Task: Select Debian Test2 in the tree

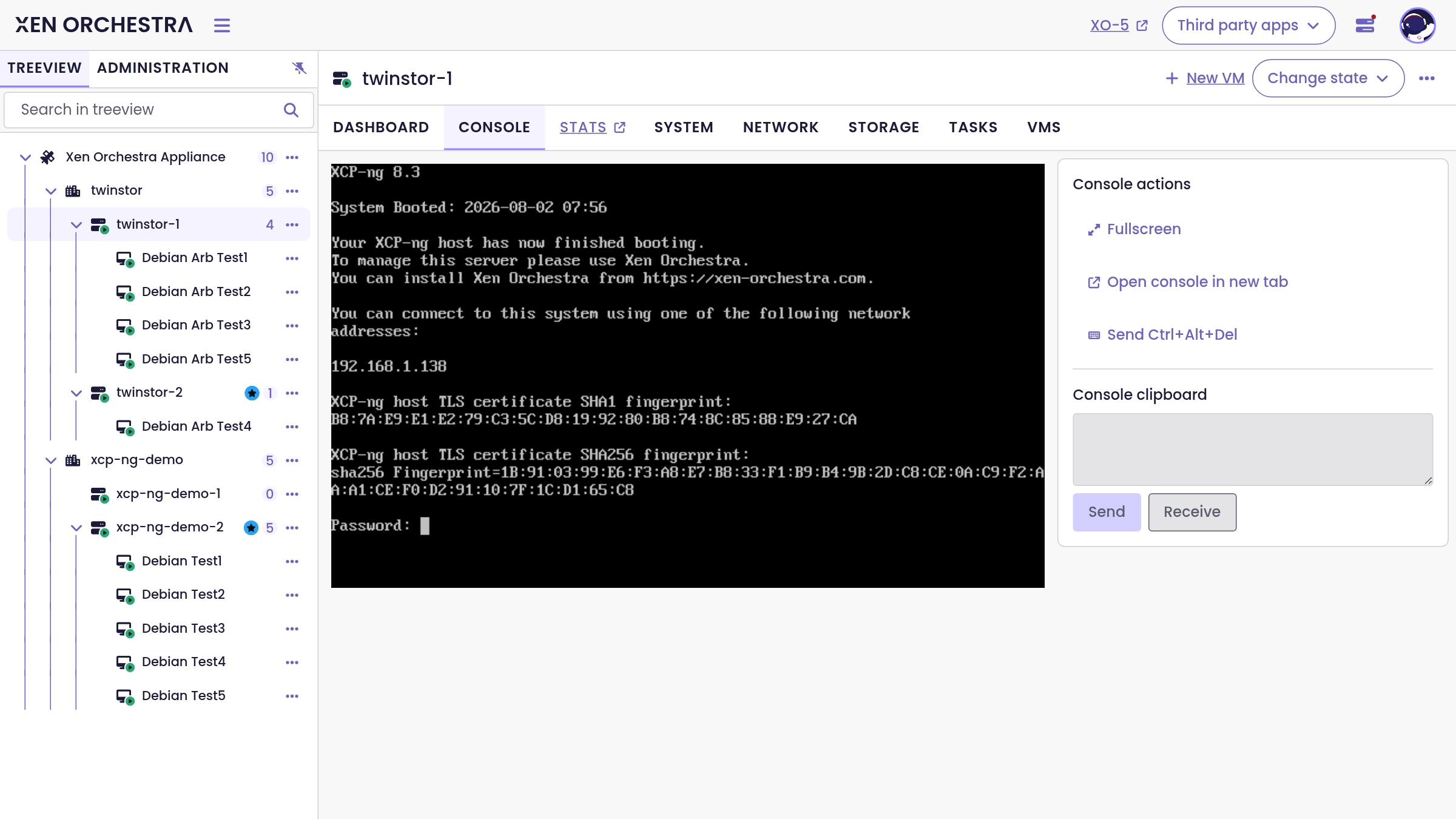Action: pos(183,595)
